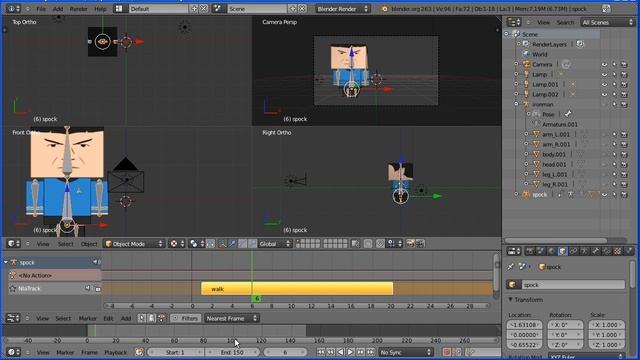The image size is (640, 360).
Task: Toggle the screen layout browse icon
Action: coord(119,9)
